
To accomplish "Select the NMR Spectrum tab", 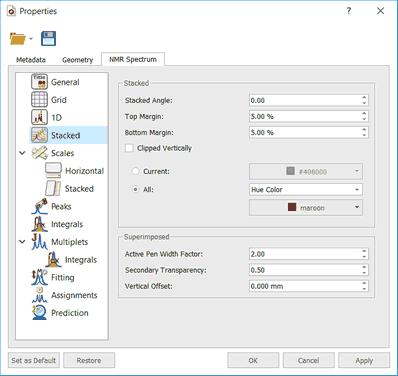I will click(133, 59).
